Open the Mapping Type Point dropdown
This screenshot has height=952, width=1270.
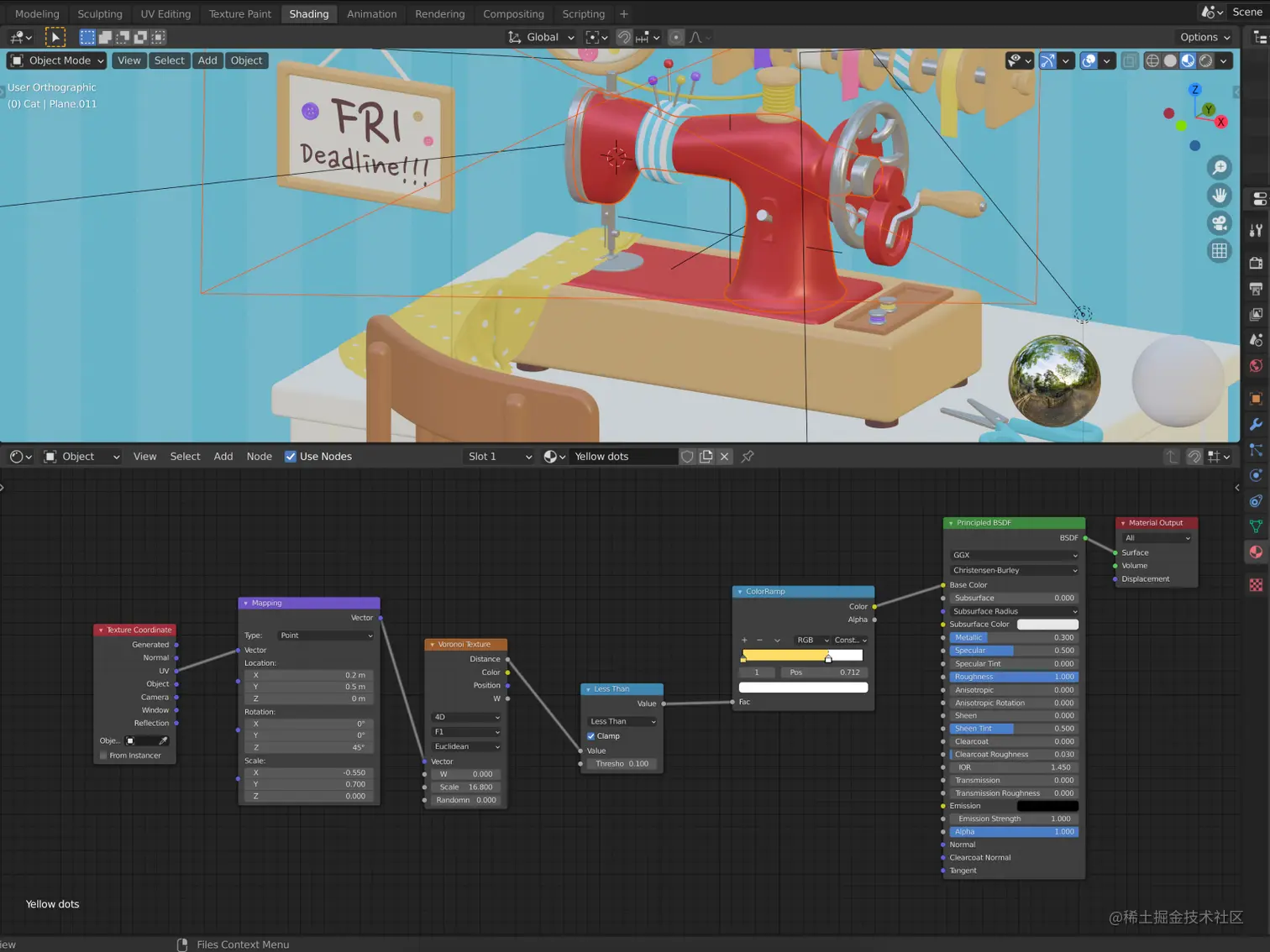[326, 636]
